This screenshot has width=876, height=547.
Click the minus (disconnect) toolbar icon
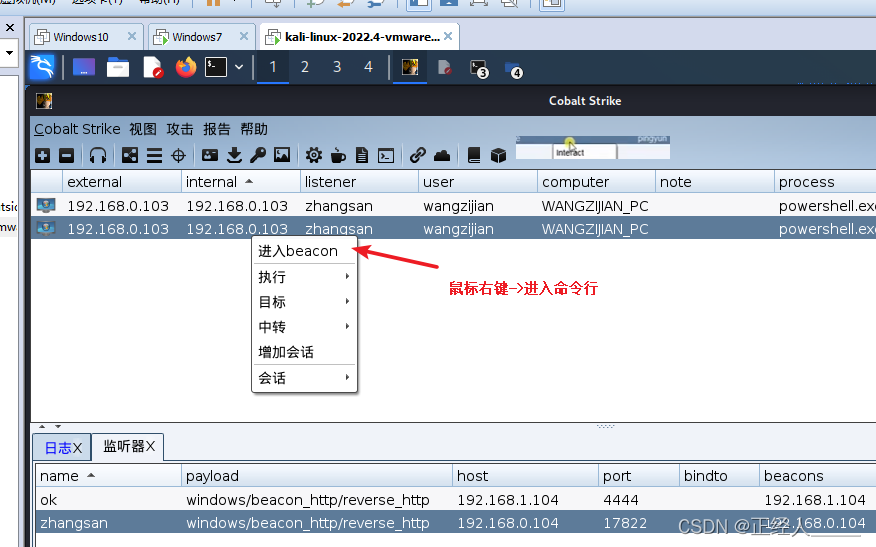pos(66,155)
